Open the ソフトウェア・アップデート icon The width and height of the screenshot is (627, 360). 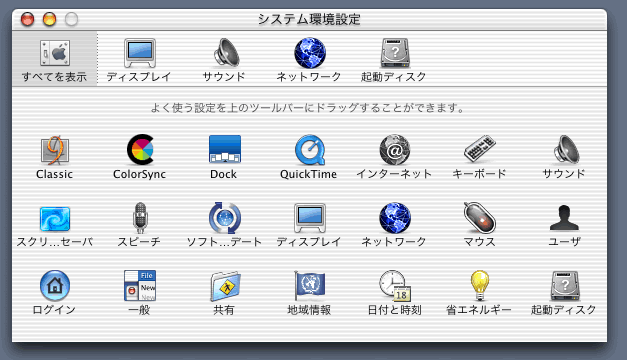point(225,218)
